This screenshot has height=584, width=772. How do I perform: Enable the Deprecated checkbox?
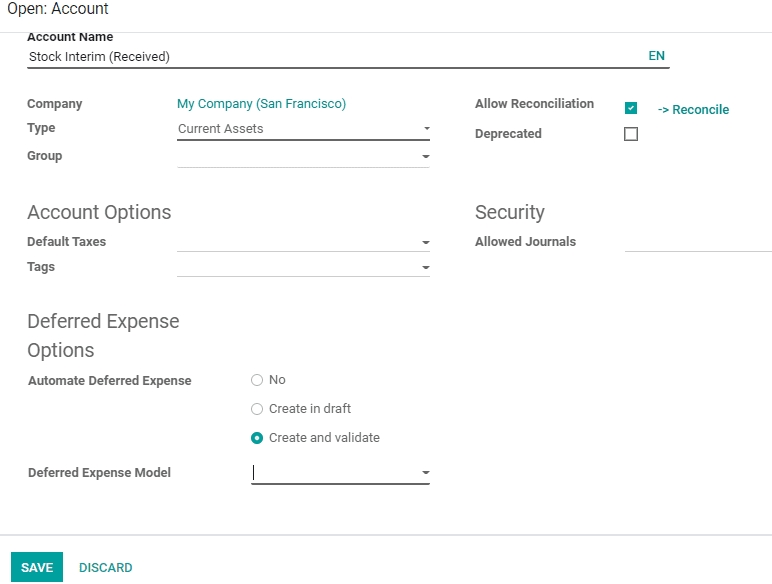click(631, 134)
